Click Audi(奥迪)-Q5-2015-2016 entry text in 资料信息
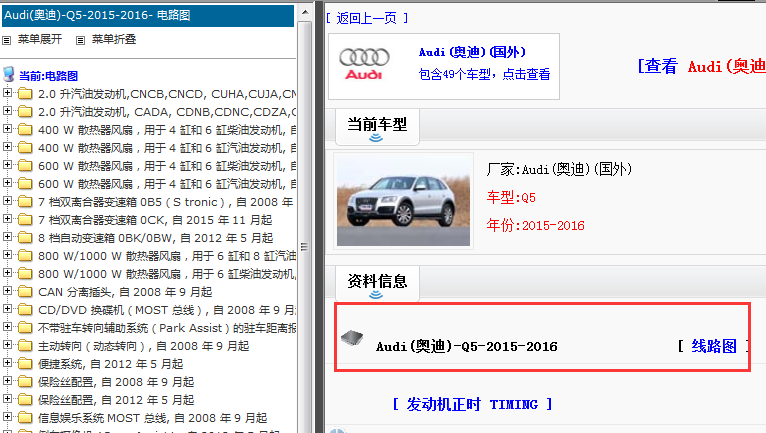The image size is (766, 433). [x=467, y=346]
